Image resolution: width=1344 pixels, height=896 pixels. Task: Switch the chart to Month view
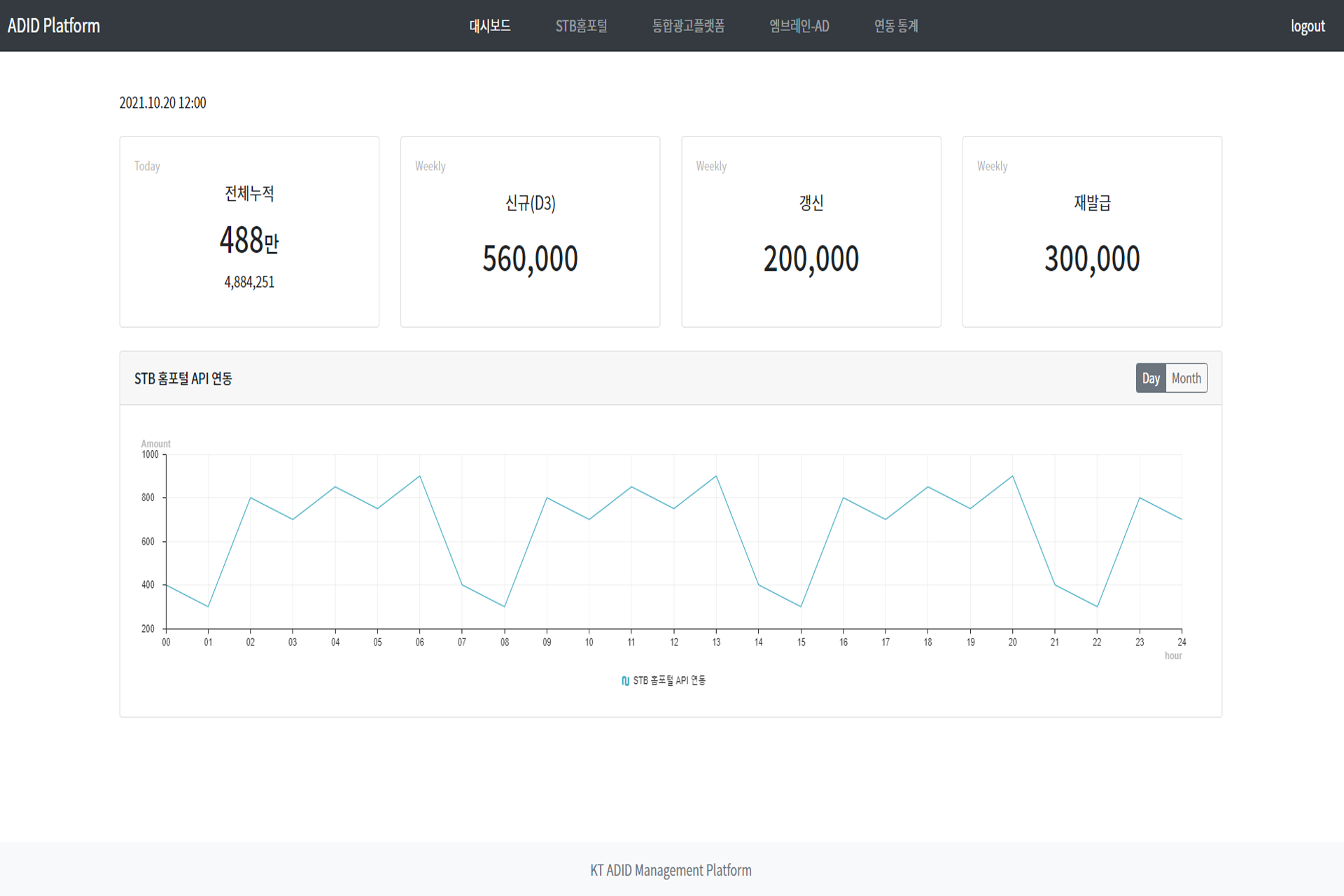pos(1186,378)
